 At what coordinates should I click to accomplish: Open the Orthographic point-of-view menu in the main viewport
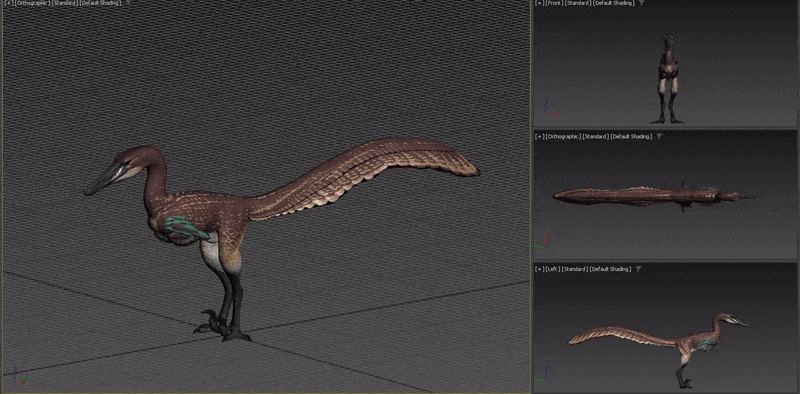(x=32, y=3)
